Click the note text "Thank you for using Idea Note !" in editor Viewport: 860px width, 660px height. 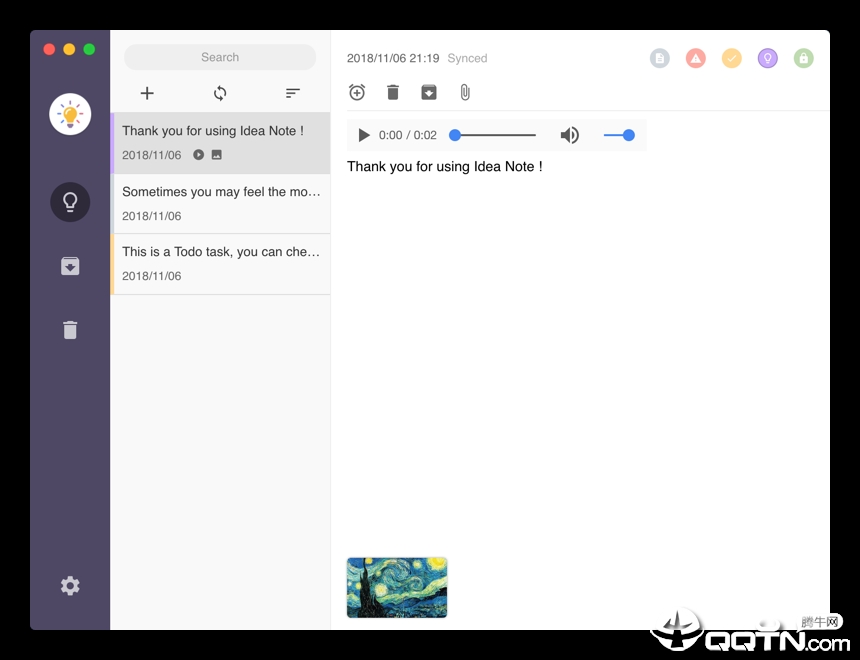445,167
